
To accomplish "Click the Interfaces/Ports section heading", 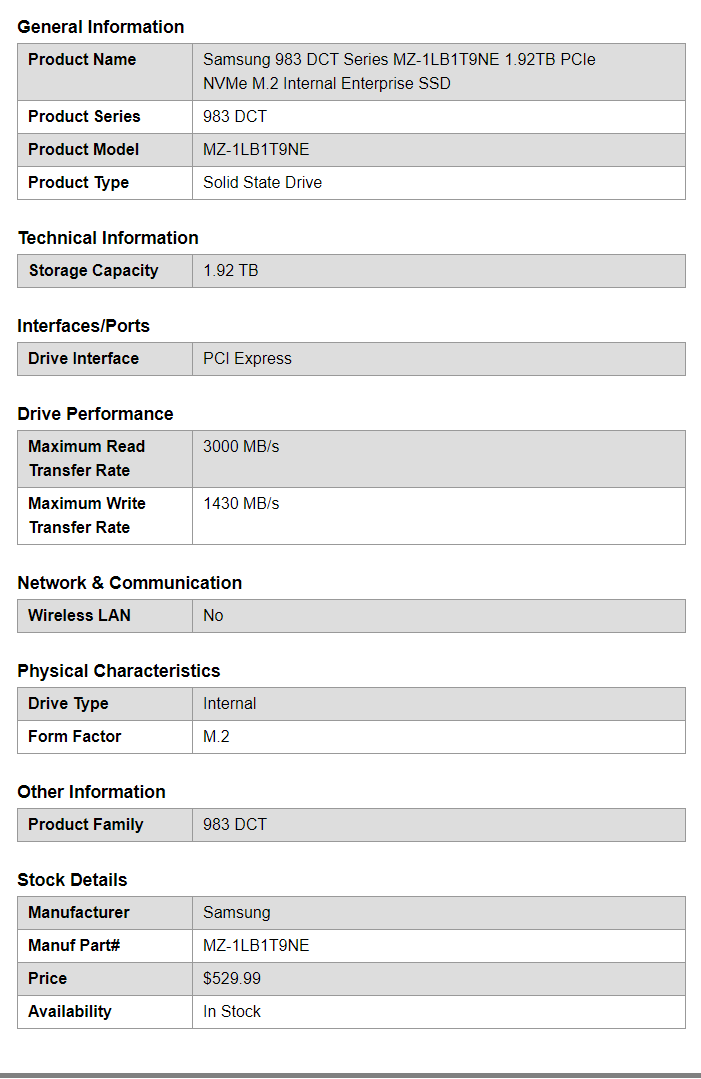I will pos(83,326).
